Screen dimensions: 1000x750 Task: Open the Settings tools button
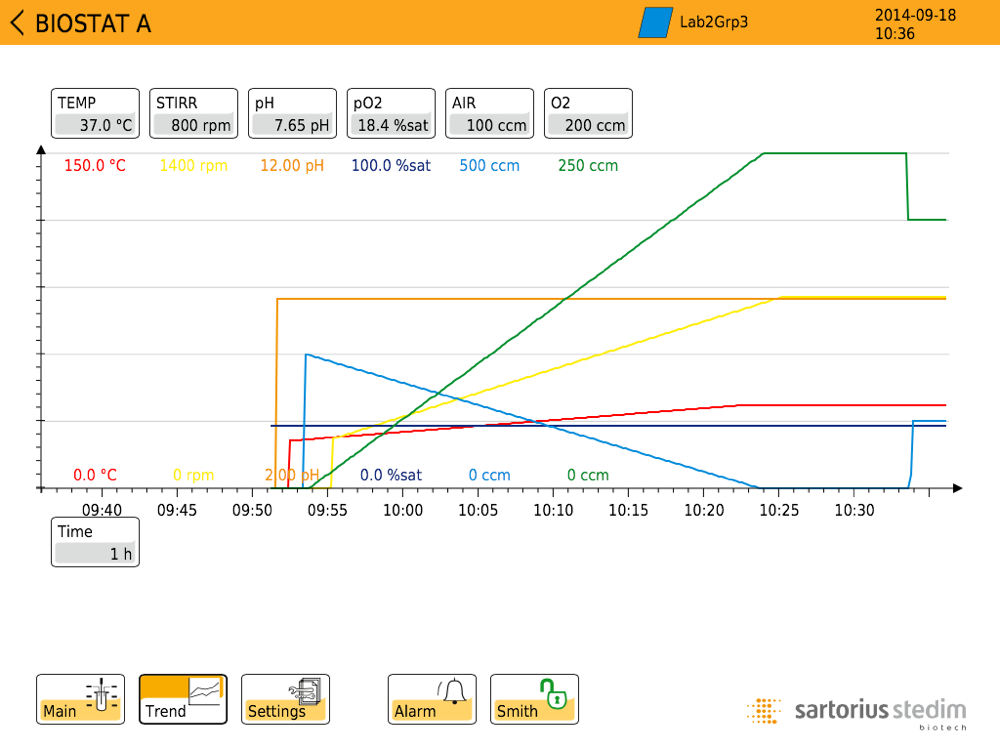[x=285, y=699]
